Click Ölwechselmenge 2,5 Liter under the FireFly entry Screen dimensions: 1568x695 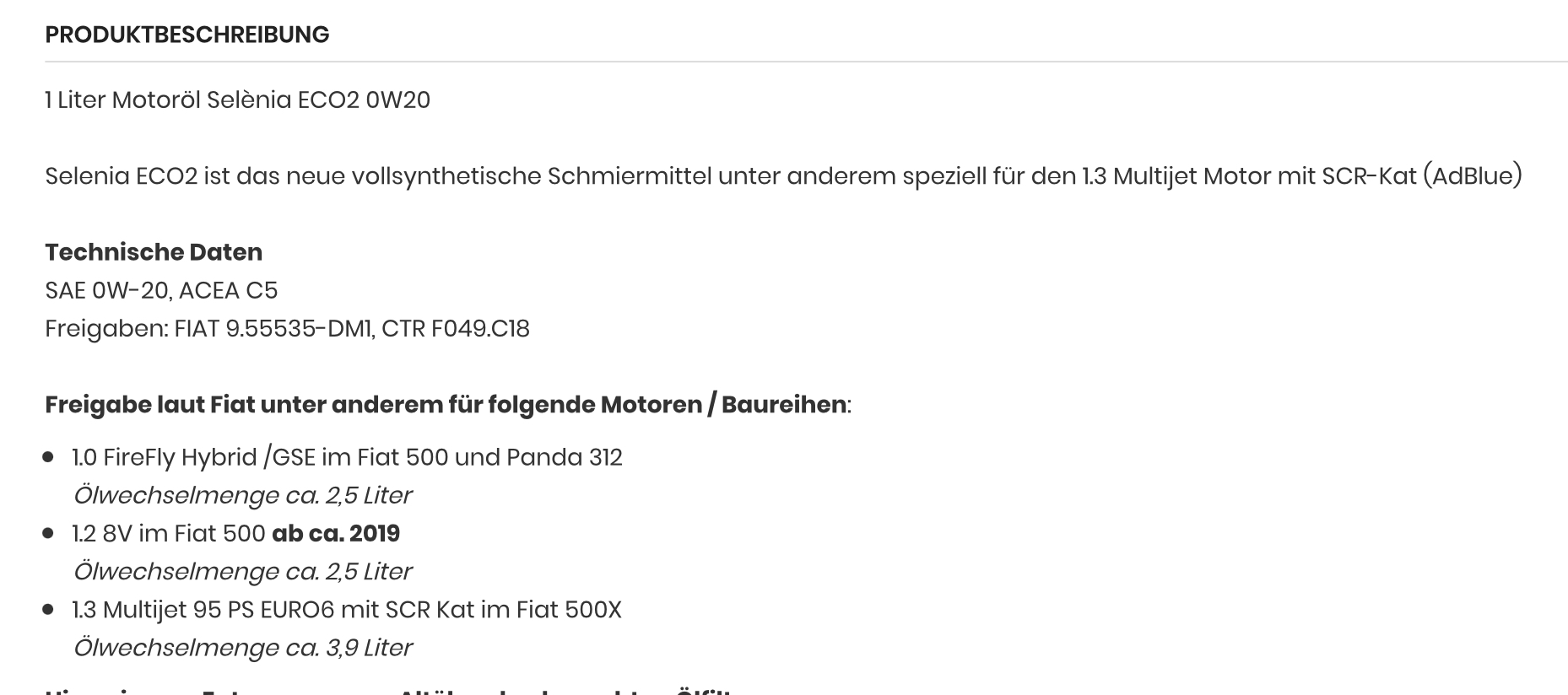click(x=242, y=495)
